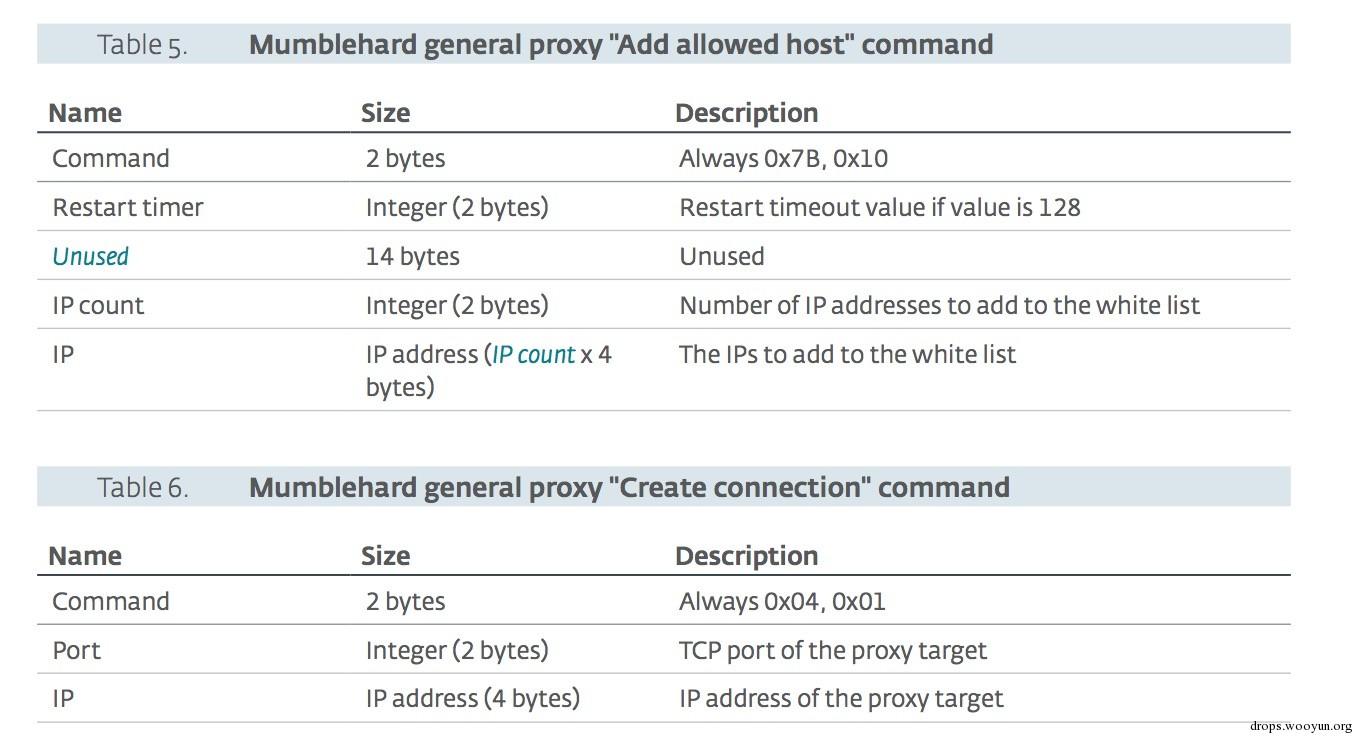The image size is (1356, 738).
Task: Click the '14 bytes' size cell
Action: [x=413, y=257]
